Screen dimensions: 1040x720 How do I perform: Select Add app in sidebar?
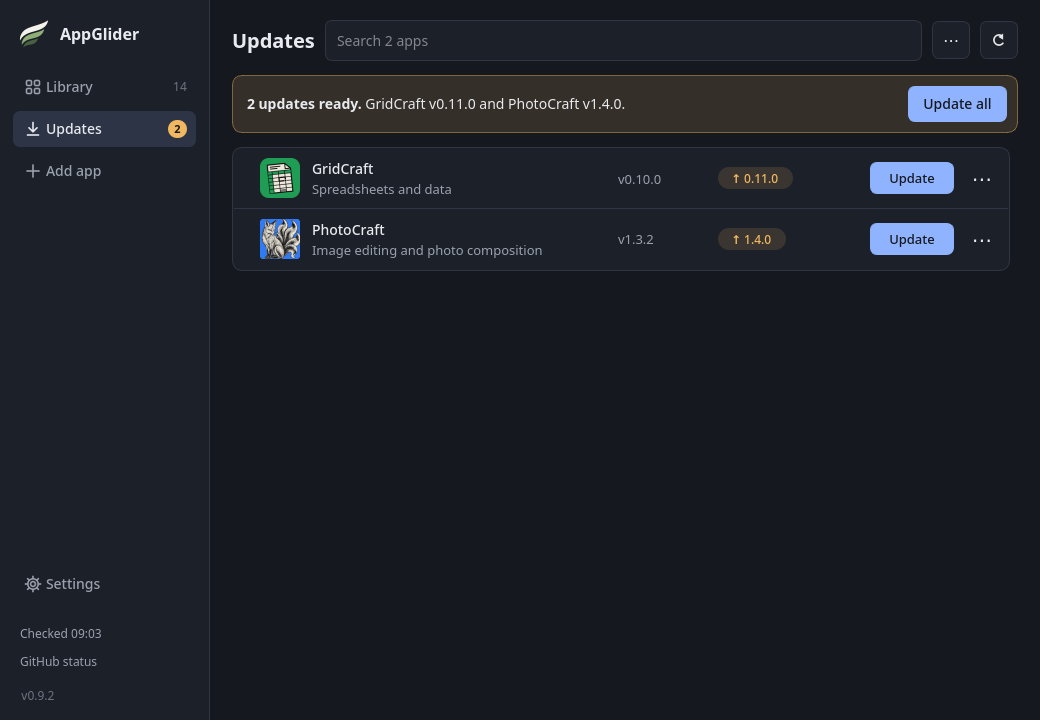click(104, 171)
